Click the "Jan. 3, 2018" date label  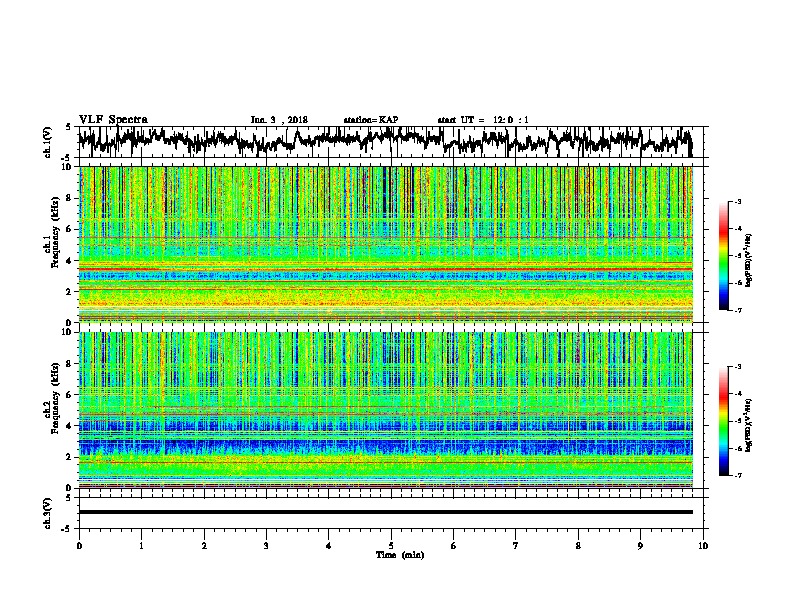[x=279, y=120]
